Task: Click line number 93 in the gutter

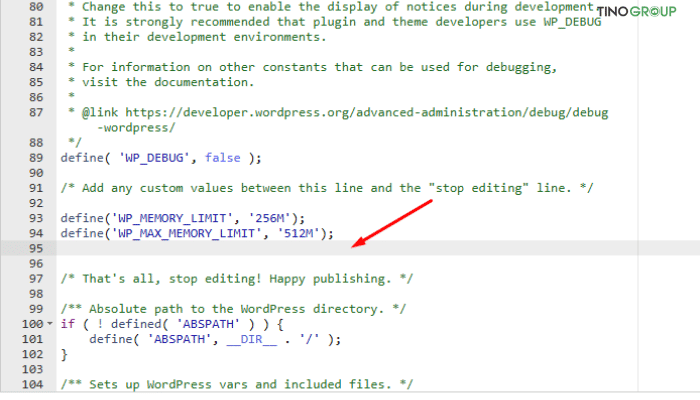Action: tap(36, 218)
